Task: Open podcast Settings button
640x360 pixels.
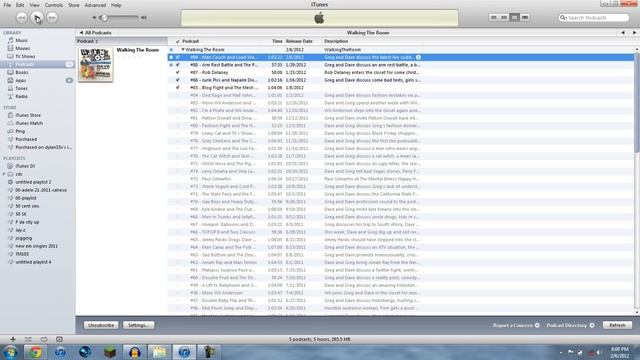Action: [x=138, y=325]
